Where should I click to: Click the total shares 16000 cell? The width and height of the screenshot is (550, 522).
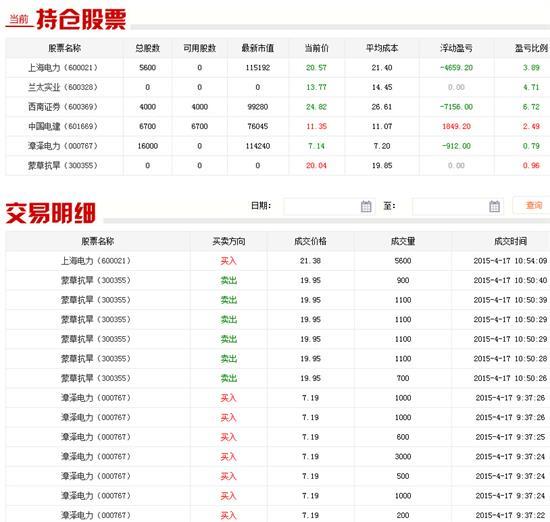(148, 146)
